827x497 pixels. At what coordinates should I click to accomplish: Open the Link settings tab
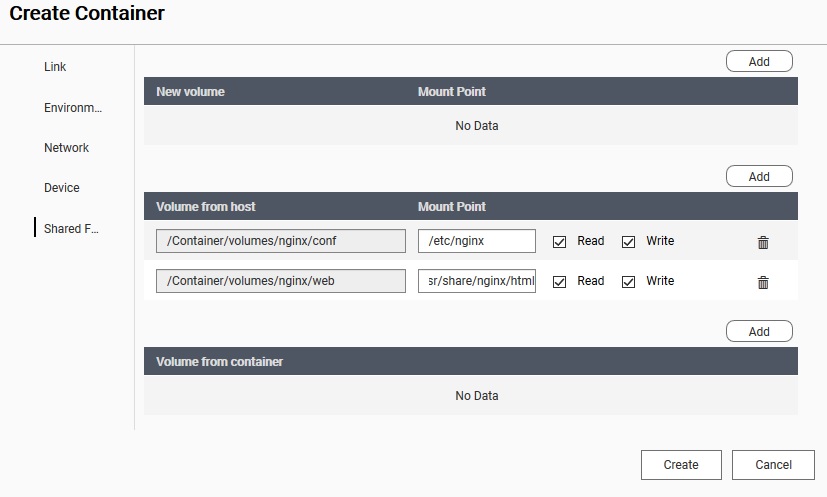55,67
